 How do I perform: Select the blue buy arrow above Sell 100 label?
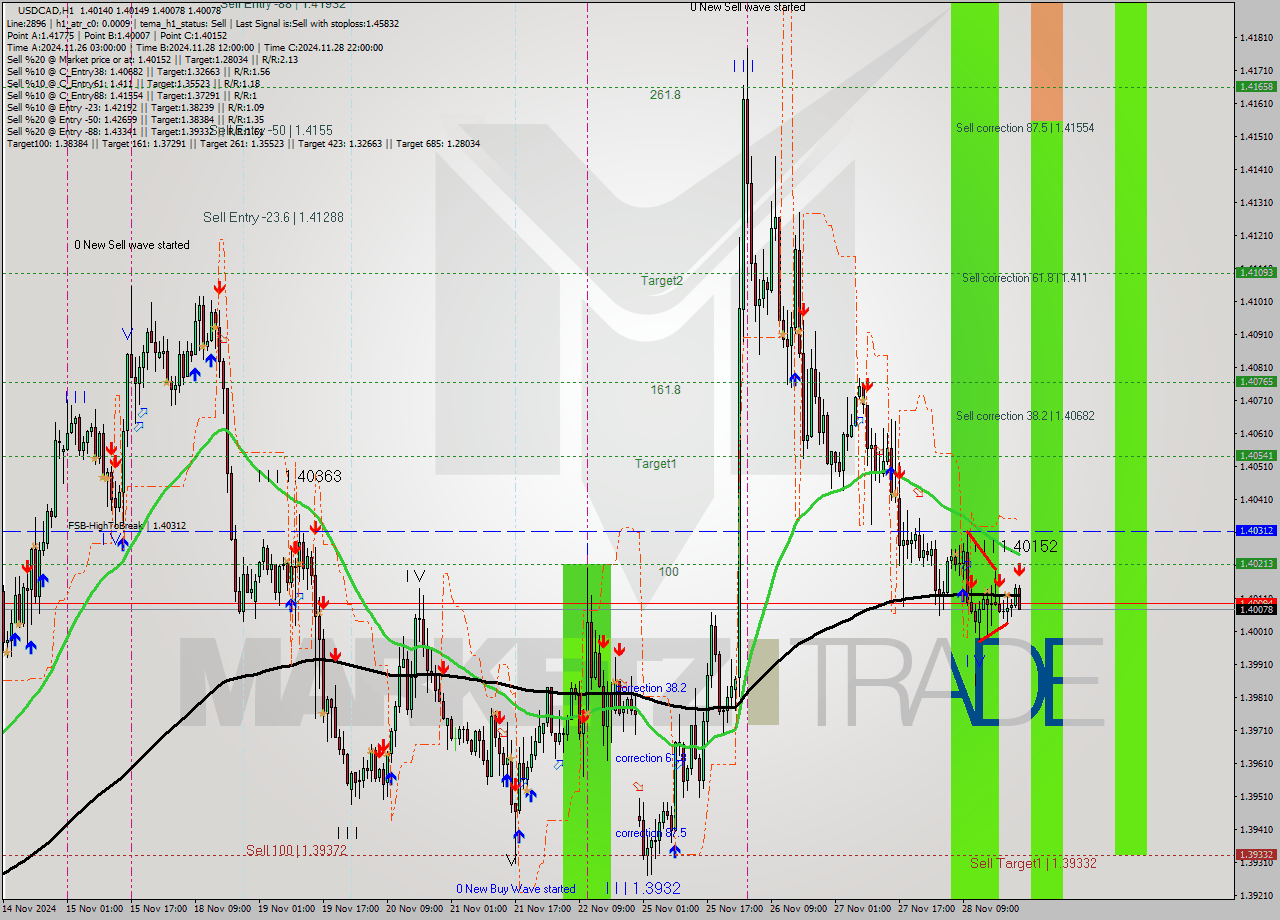coord(389,777)
